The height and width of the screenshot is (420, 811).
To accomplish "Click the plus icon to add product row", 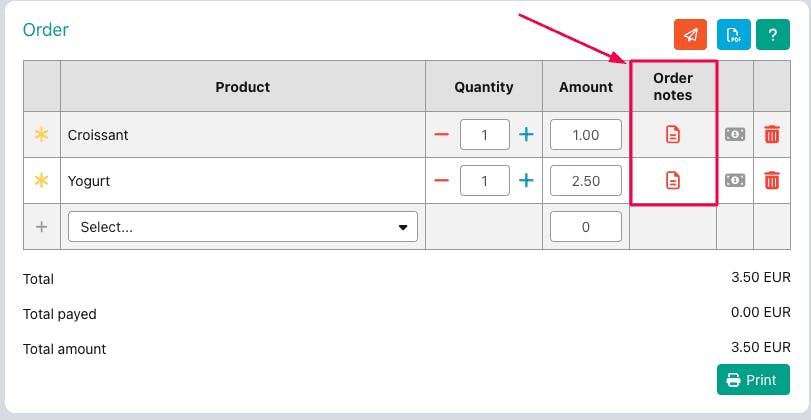I will [x=42, y=227].
